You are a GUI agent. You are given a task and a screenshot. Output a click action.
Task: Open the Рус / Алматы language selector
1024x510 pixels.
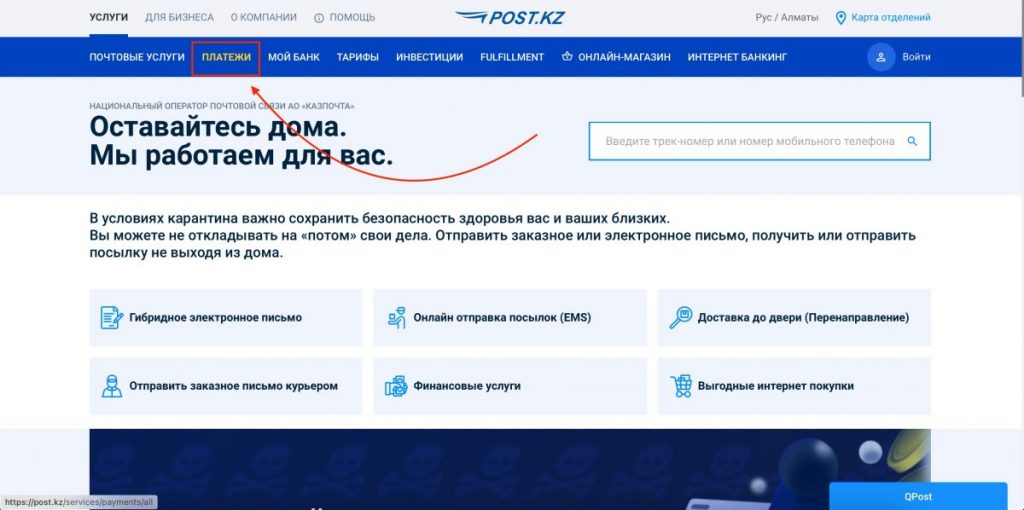(x=787, y=18)
